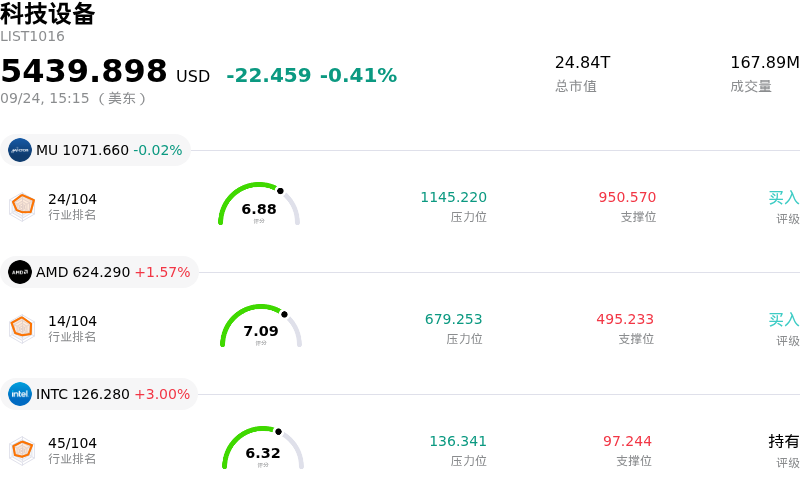This screenshot has width=800, height=488.
Task: Open the radar chart icon next to 14/104
Action: pos(22,329)
